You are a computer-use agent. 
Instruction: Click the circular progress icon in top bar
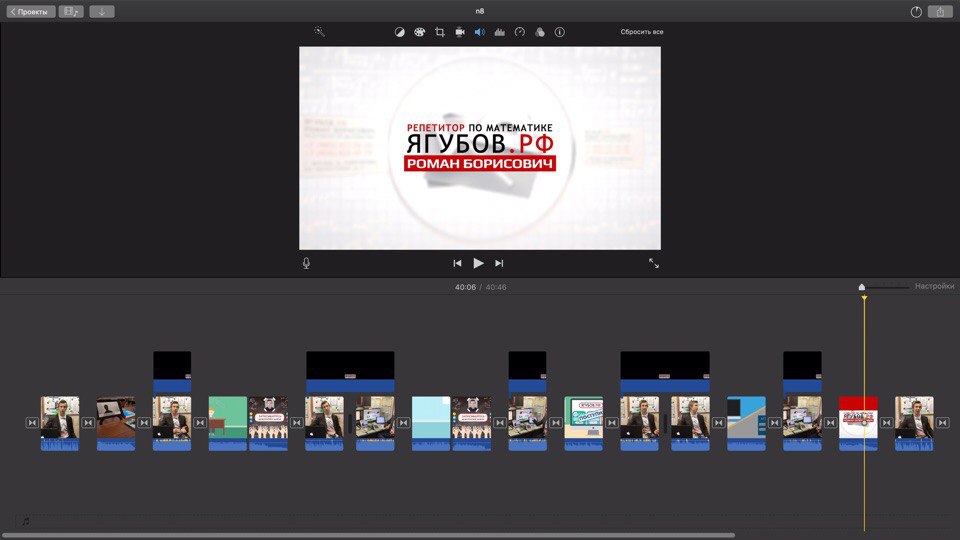pyautogui.click(x=916, y=12)
